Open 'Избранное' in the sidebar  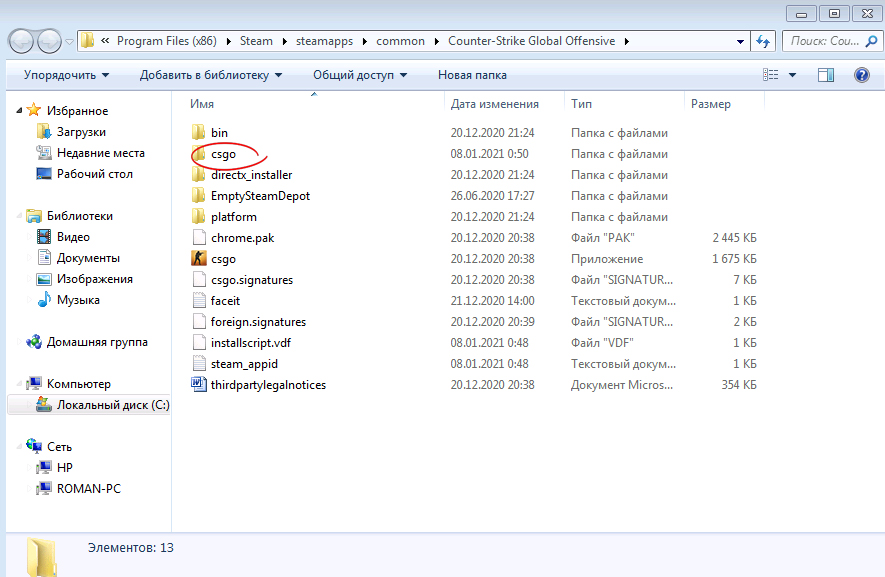click(x=77, y=111)
